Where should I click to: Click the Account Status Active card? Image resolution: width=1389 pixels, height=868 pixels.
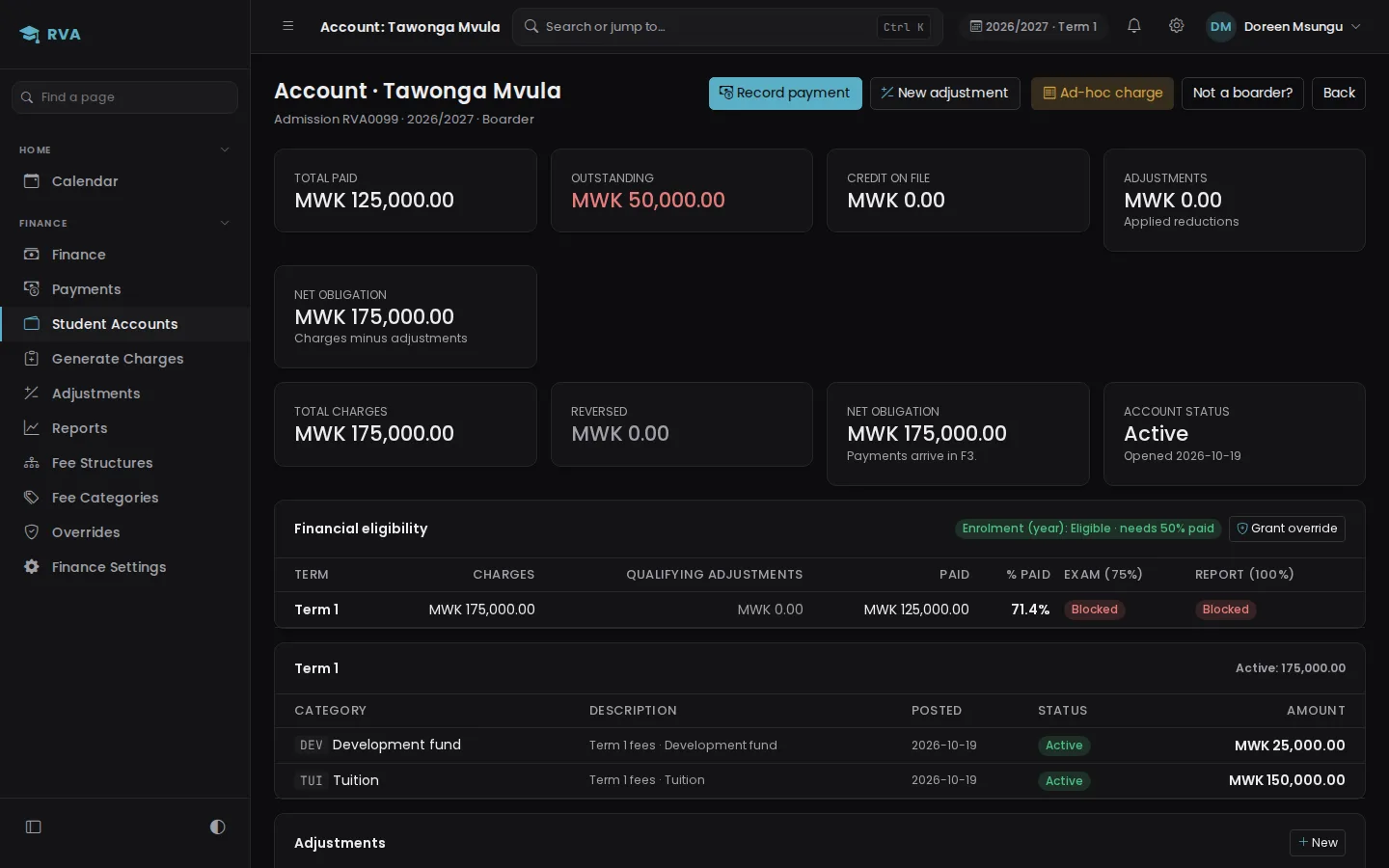[x=1235, y=434]
